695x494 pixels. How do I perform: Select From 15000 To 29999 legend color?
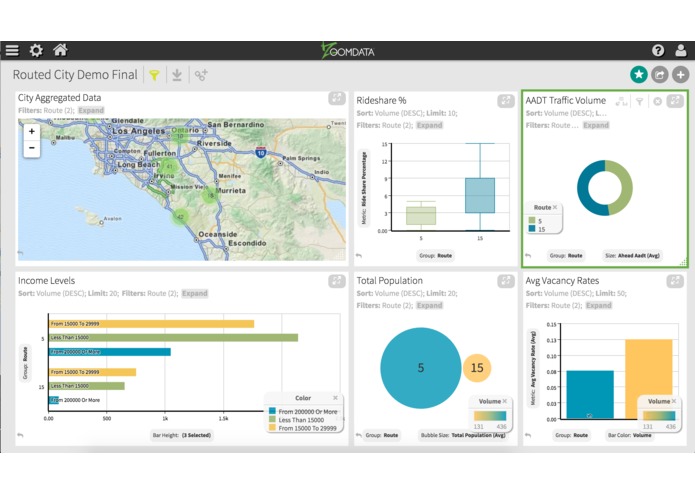pos(272,428)
